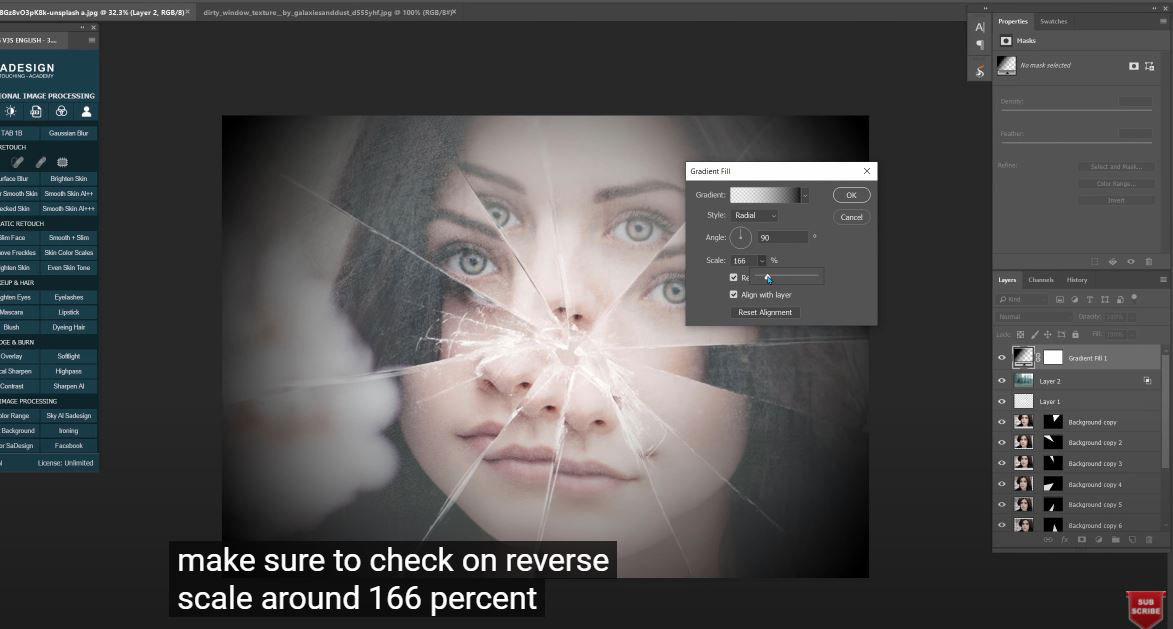Image resolution: width=1173 pixels, height=629 pixels.
Task: Click the Angle value input field
Action: tap(782, 238)
